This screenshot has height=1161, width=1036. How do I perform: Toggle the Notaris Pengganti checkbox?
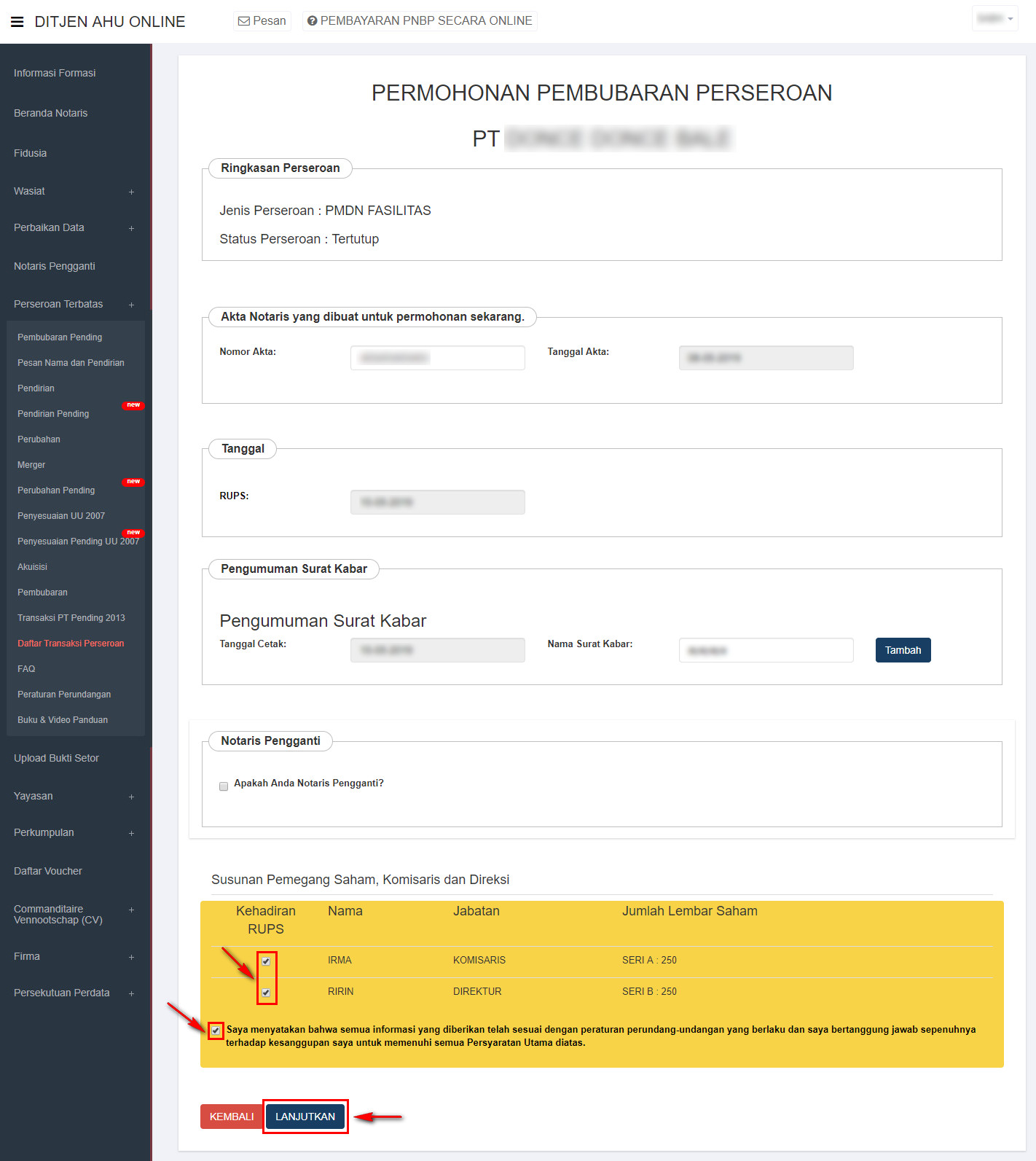224,786
